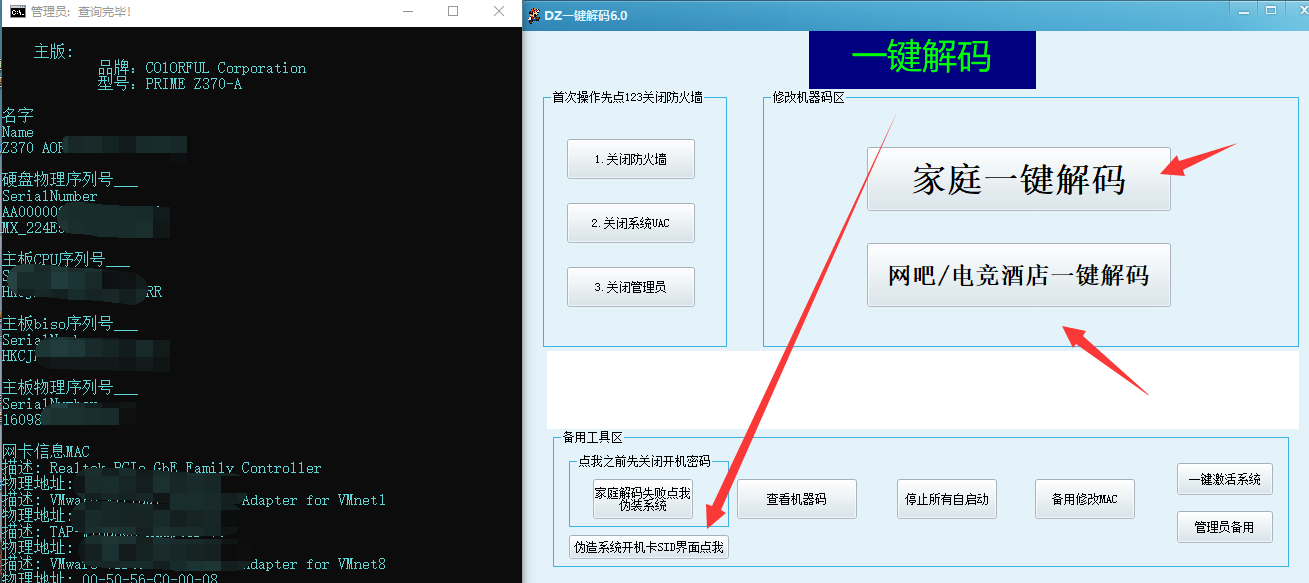Image resolution: width=1309 pixels, height=583 pixels.
Task: Click the DZ app icon in title bar
Action: [533, 14]
